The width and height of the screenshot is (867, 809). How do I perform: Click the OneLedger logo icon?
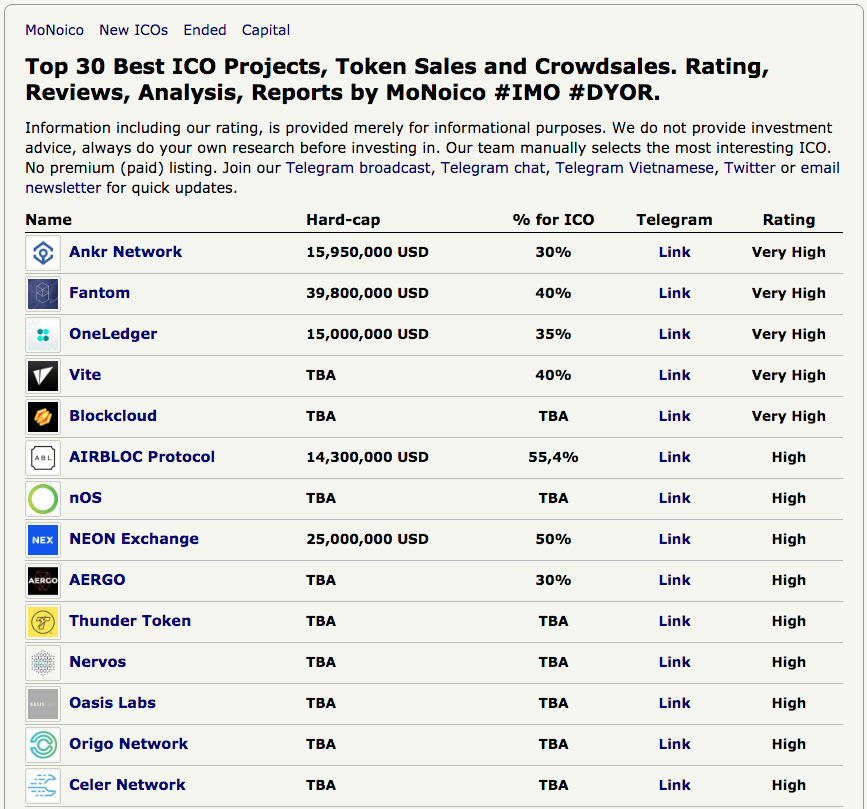coord(43,335)
